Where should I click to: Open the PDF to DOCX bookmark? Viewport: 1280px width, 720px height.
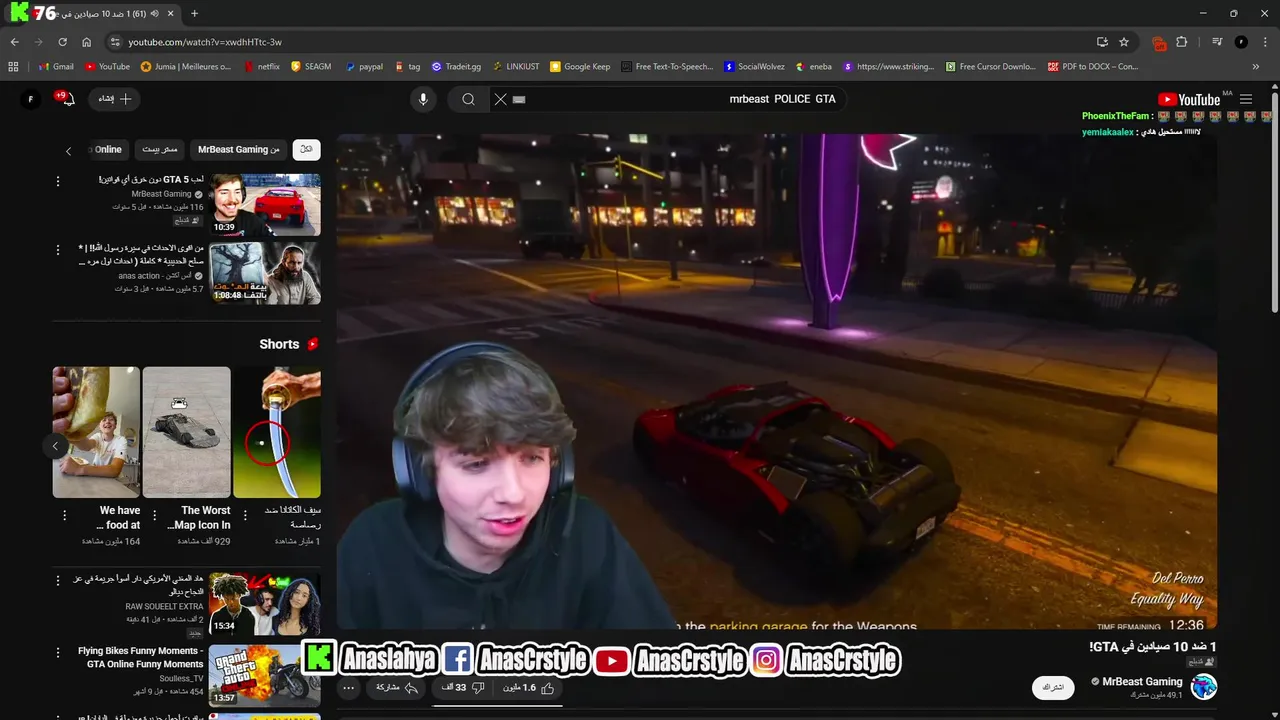[1093, 67]
